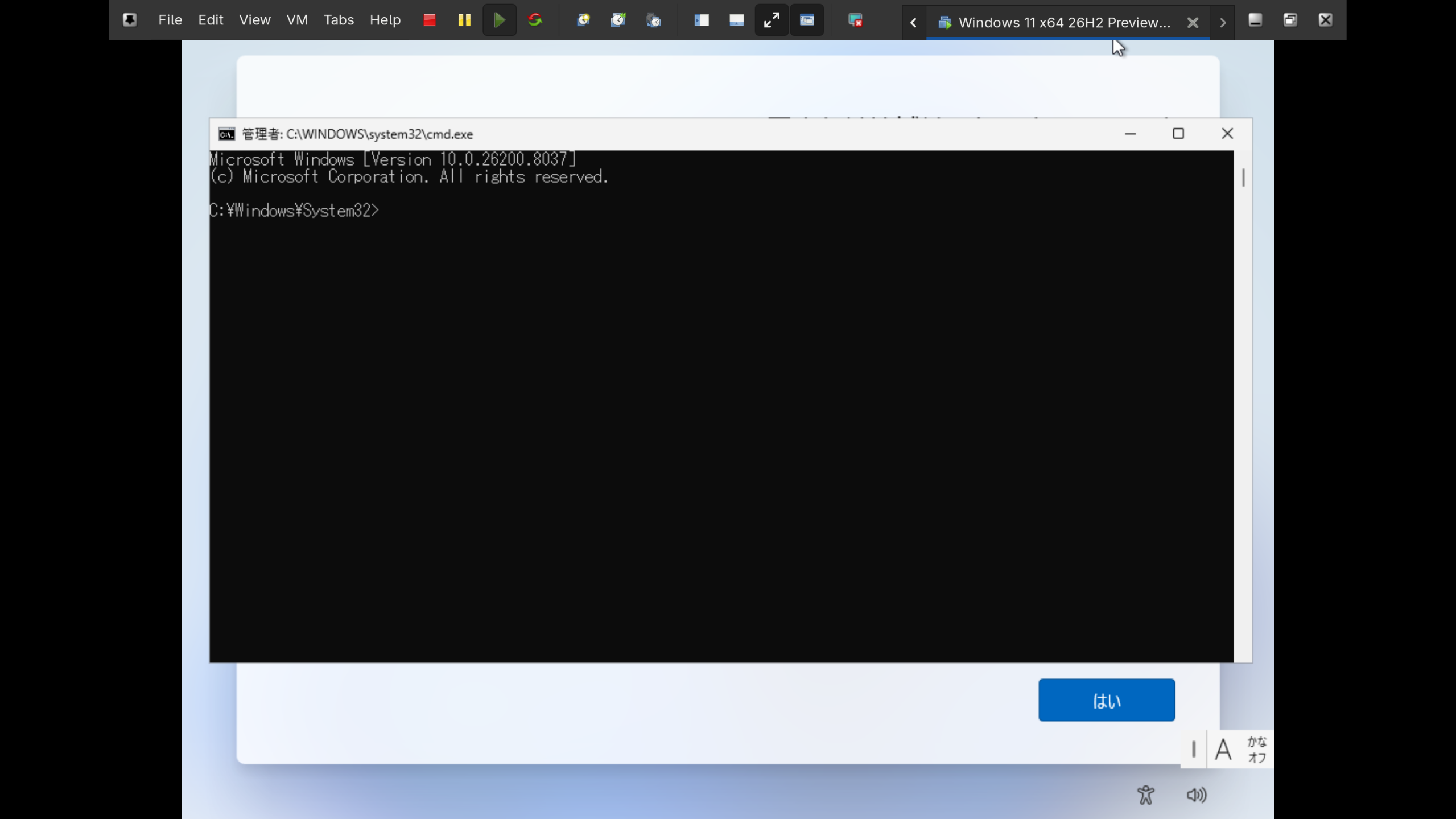Open the snapshot manager icon

654,20
